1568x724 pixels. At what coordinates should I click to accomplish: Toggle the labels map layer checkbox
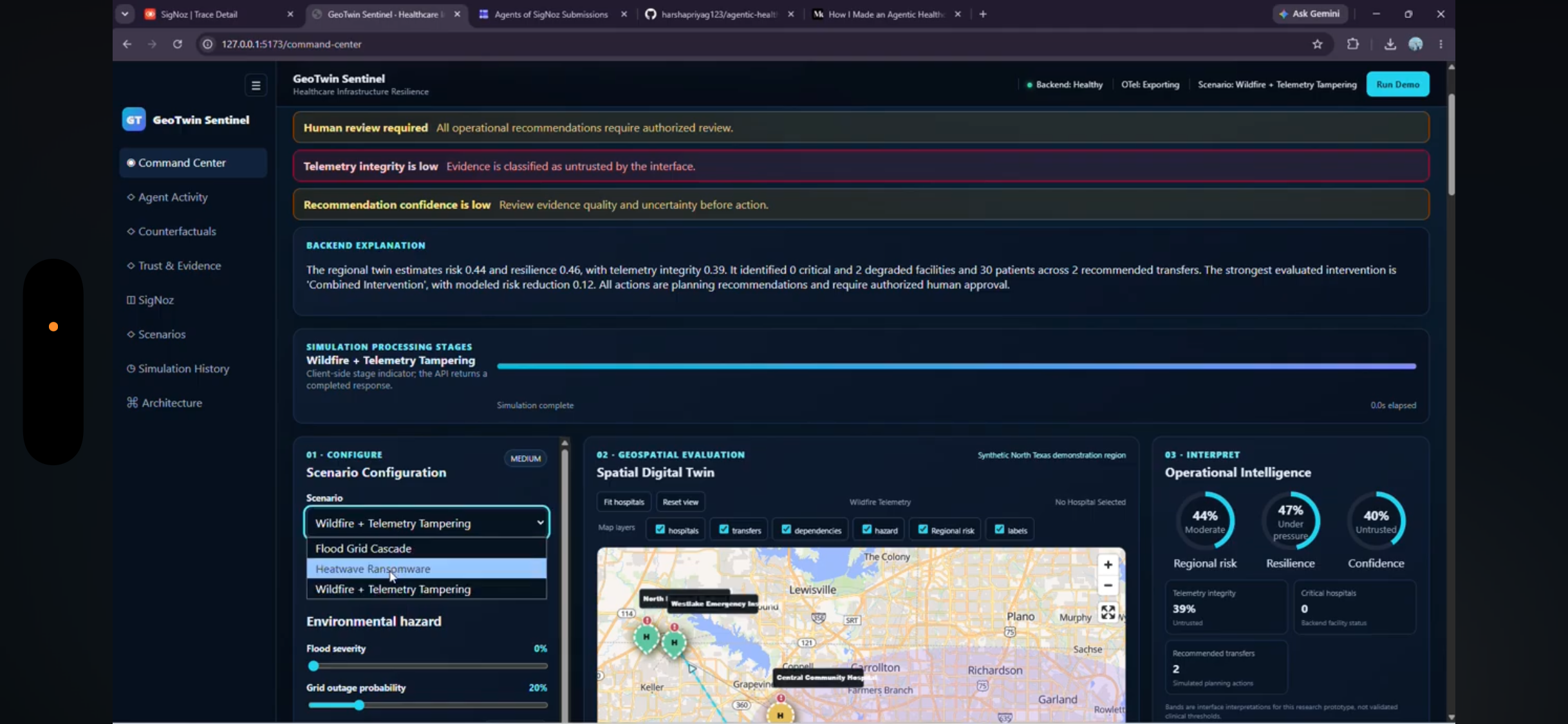(999, 529)
